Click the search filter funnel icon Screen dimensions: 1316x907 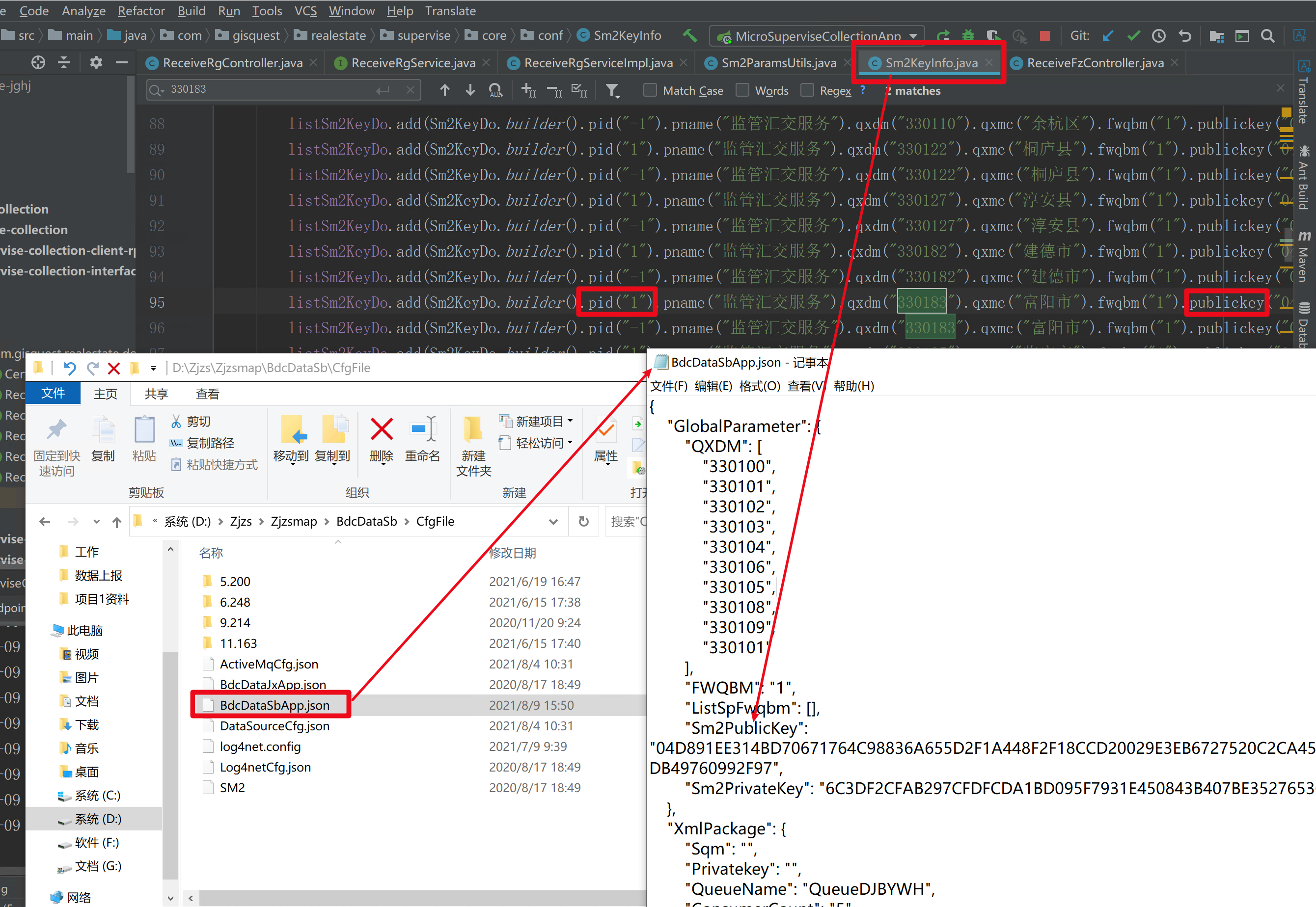(612, 90)
